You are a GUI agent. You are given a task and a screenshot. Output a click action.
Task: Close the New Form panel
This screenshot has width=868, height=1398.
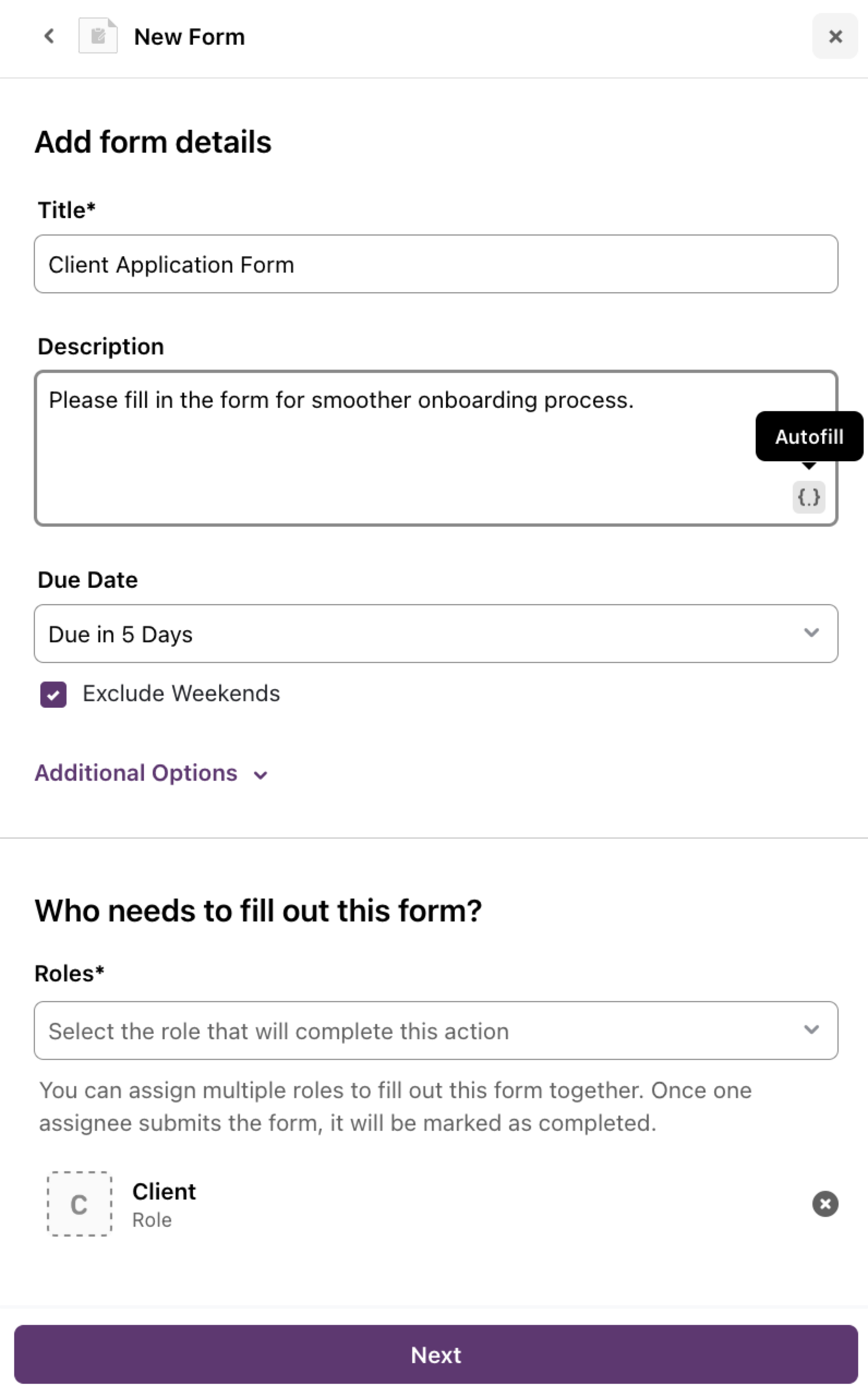835,36
